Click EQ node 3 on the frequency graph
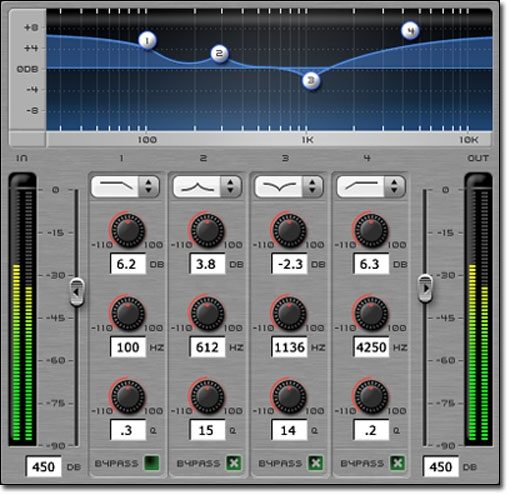The height and width of the screenshot is (495, 510). (311, 80)
